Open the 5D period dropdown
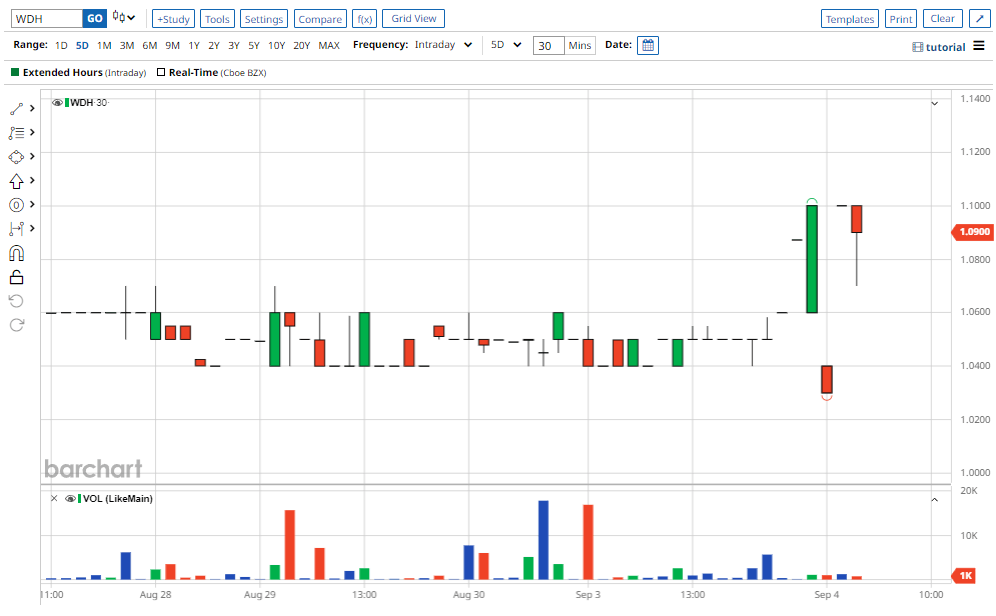Viewport: 996px width, 616px height. (506, 44)
